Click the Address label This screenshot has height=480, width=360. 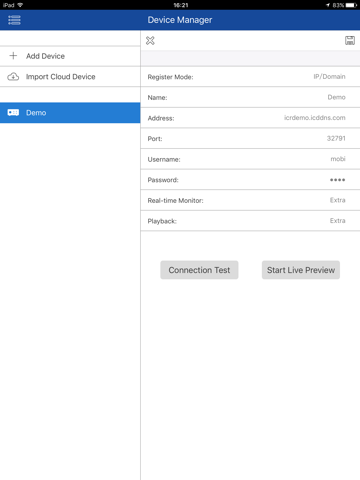161,118
